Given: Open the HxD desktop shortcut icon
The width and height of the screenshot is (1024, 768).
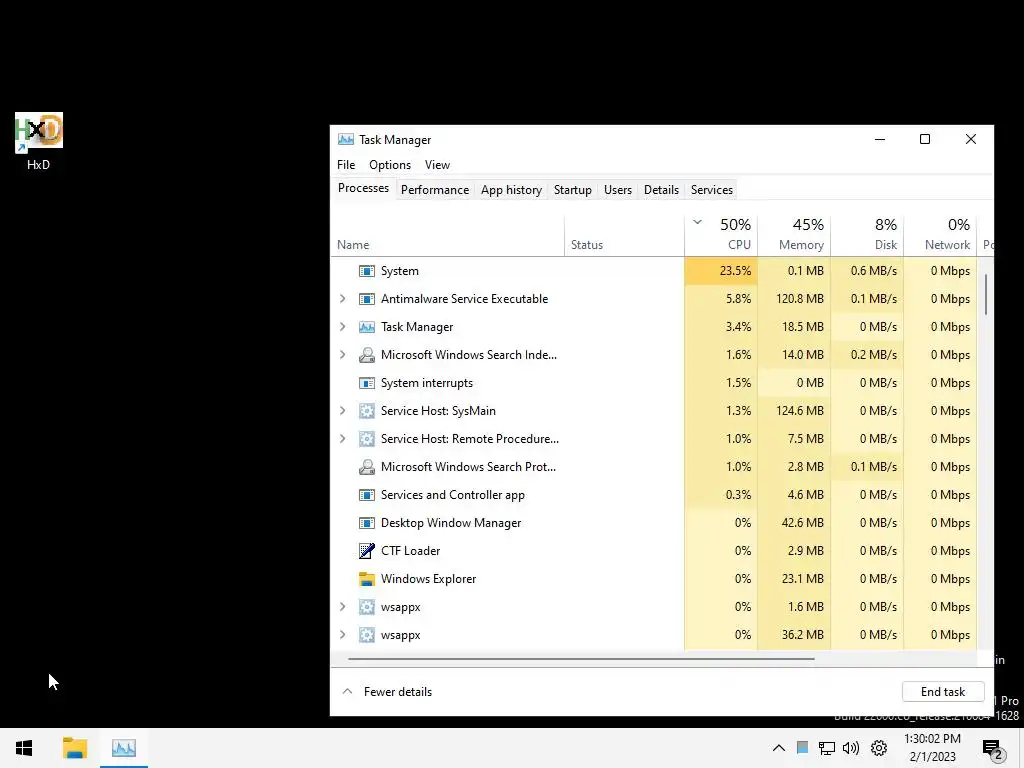Looking at the screenshot, I should coord(39,133).
